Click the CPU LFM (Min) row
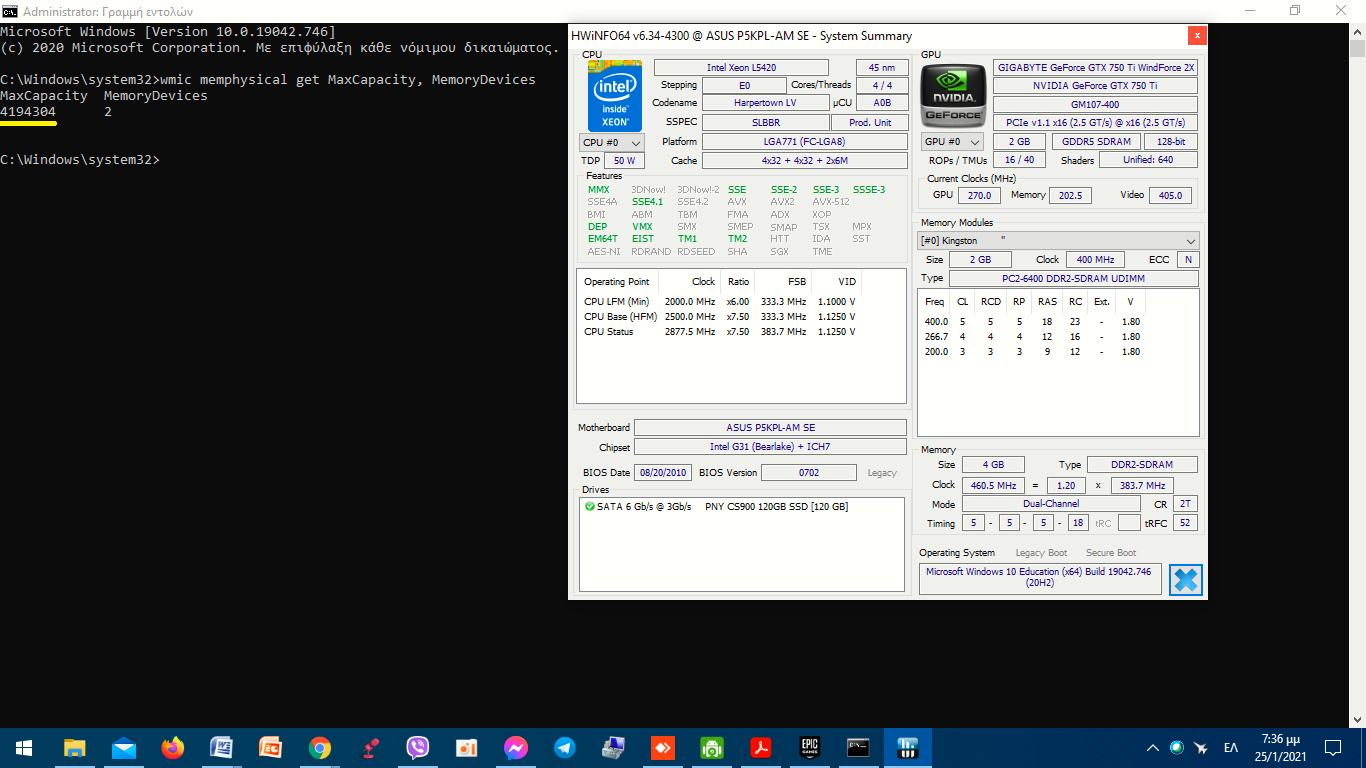Viewport: 1366px width, 768px height. (720, 301)
